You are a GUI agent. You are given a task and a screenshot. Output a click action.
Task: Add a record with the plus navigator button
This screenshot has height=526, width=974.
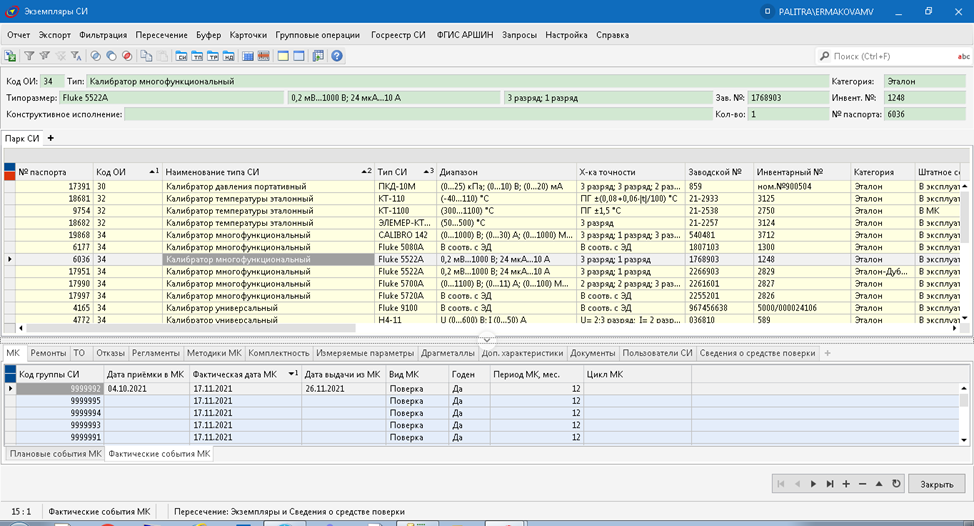click(x=846, y=484)
